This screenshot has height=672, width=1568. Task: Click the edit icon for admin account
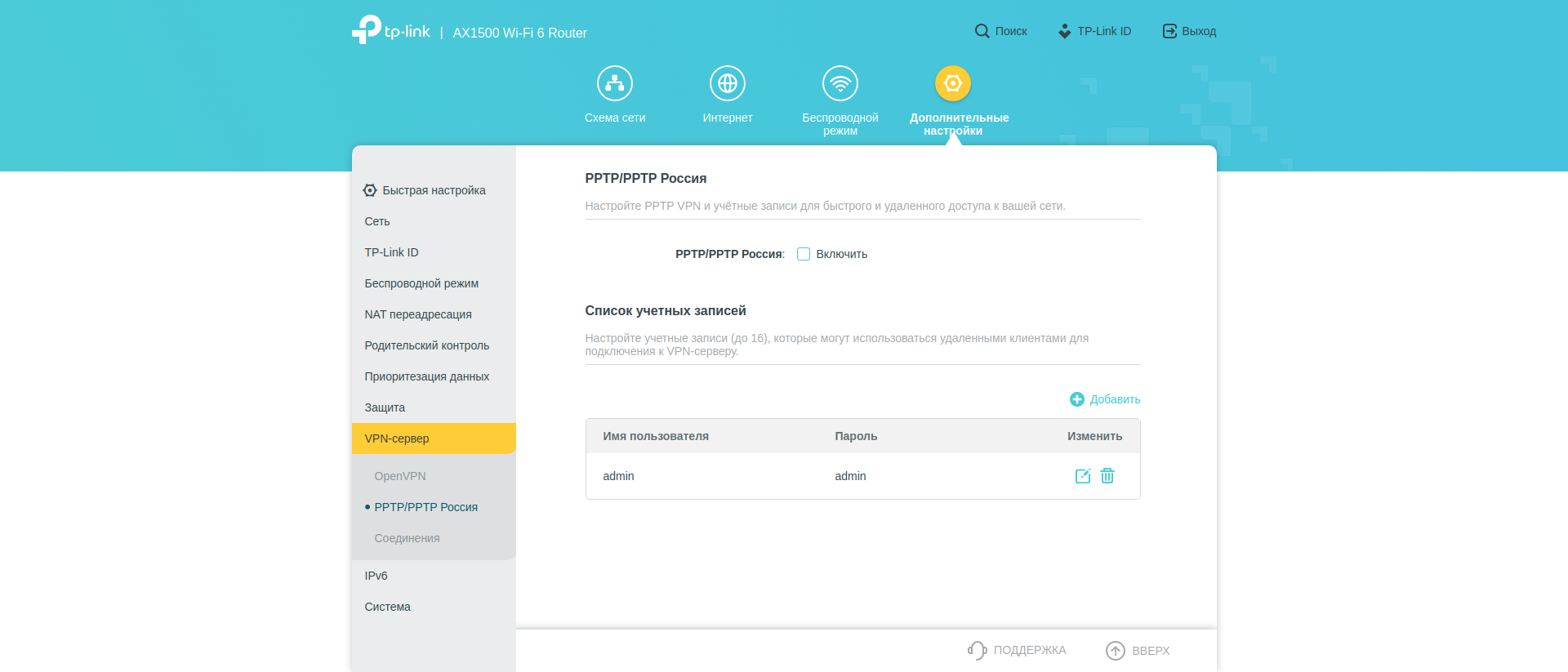[x=1082, y=476]
